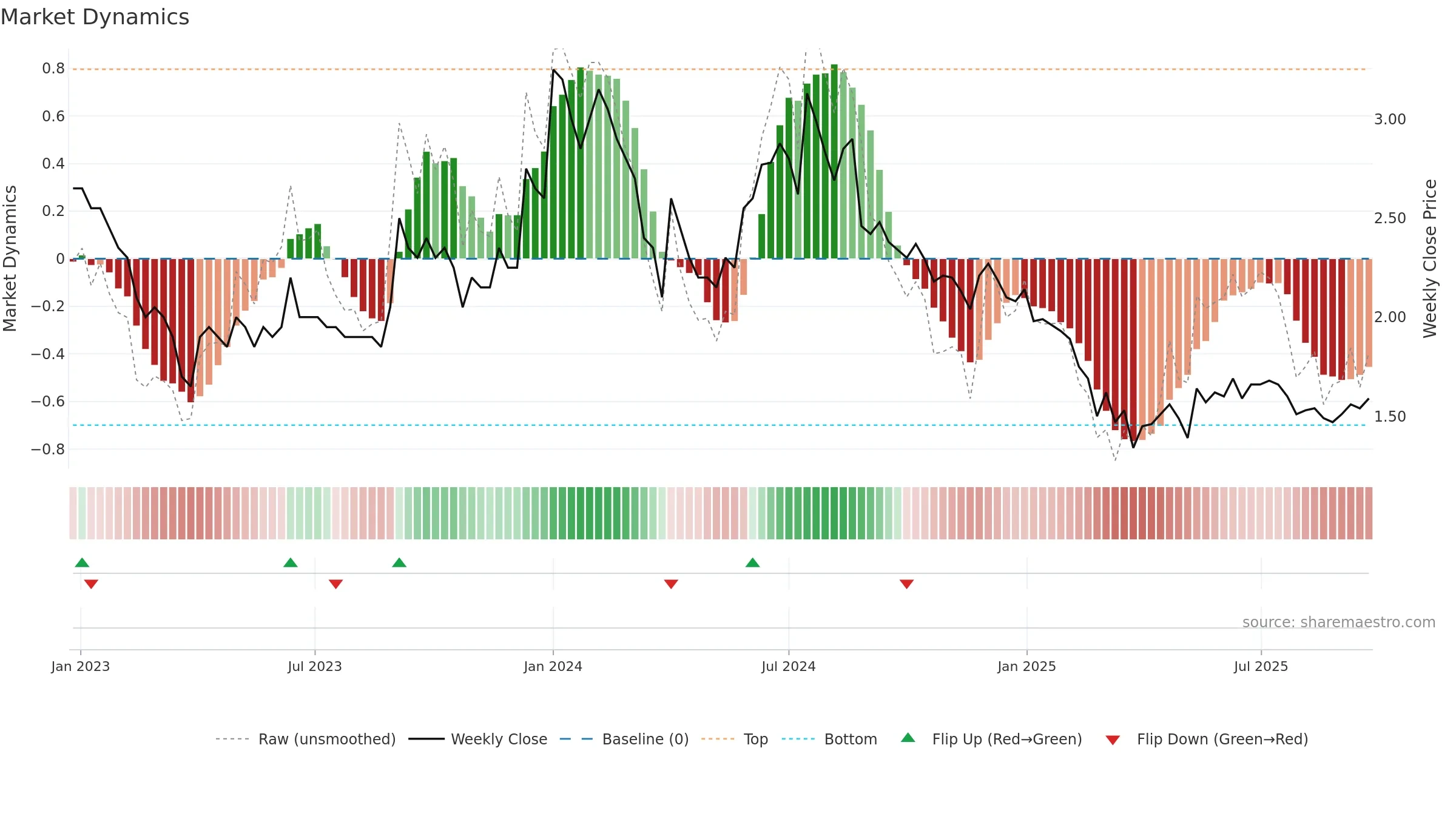Toggle the Weekly Close legend entry
Viewport: 1456px width, 819px height.
[478, 739]
